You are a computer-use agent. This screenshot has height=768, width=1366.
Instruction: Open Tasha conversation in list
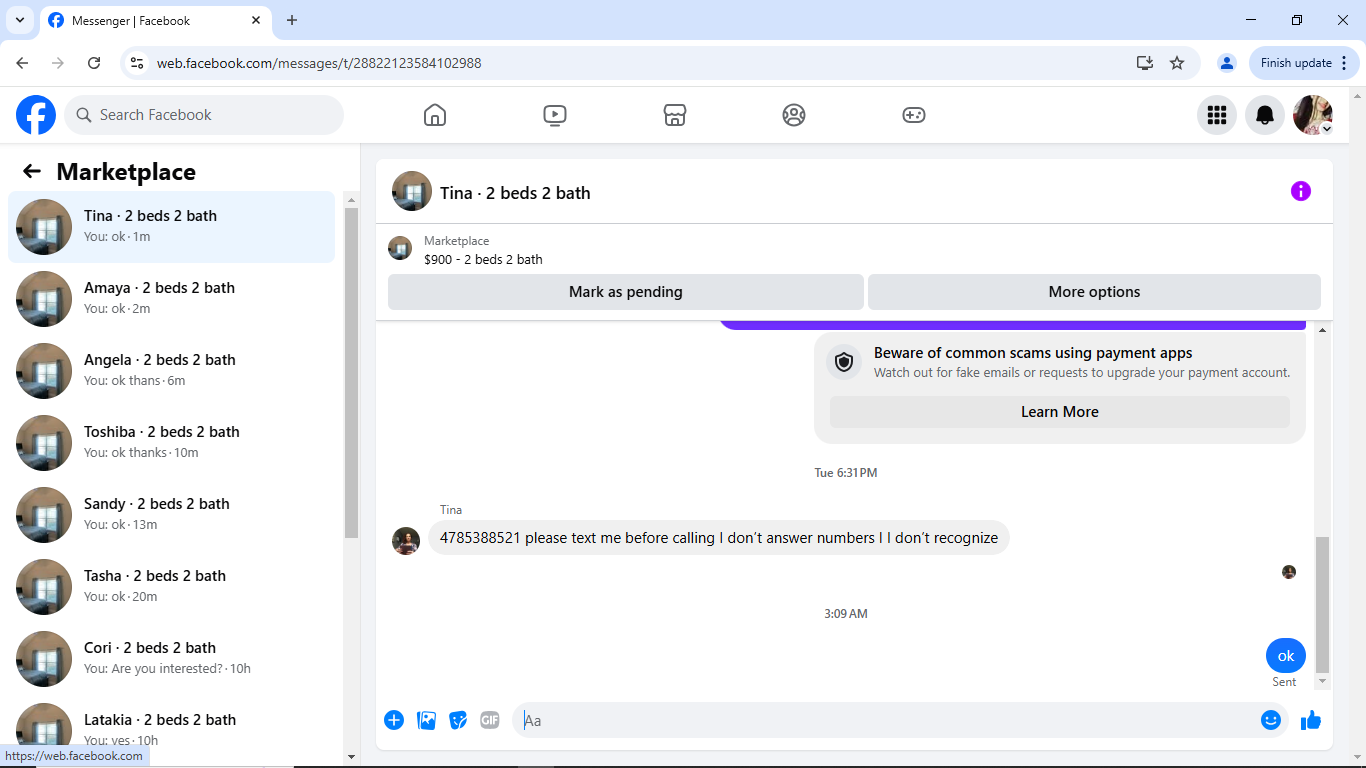171,587
